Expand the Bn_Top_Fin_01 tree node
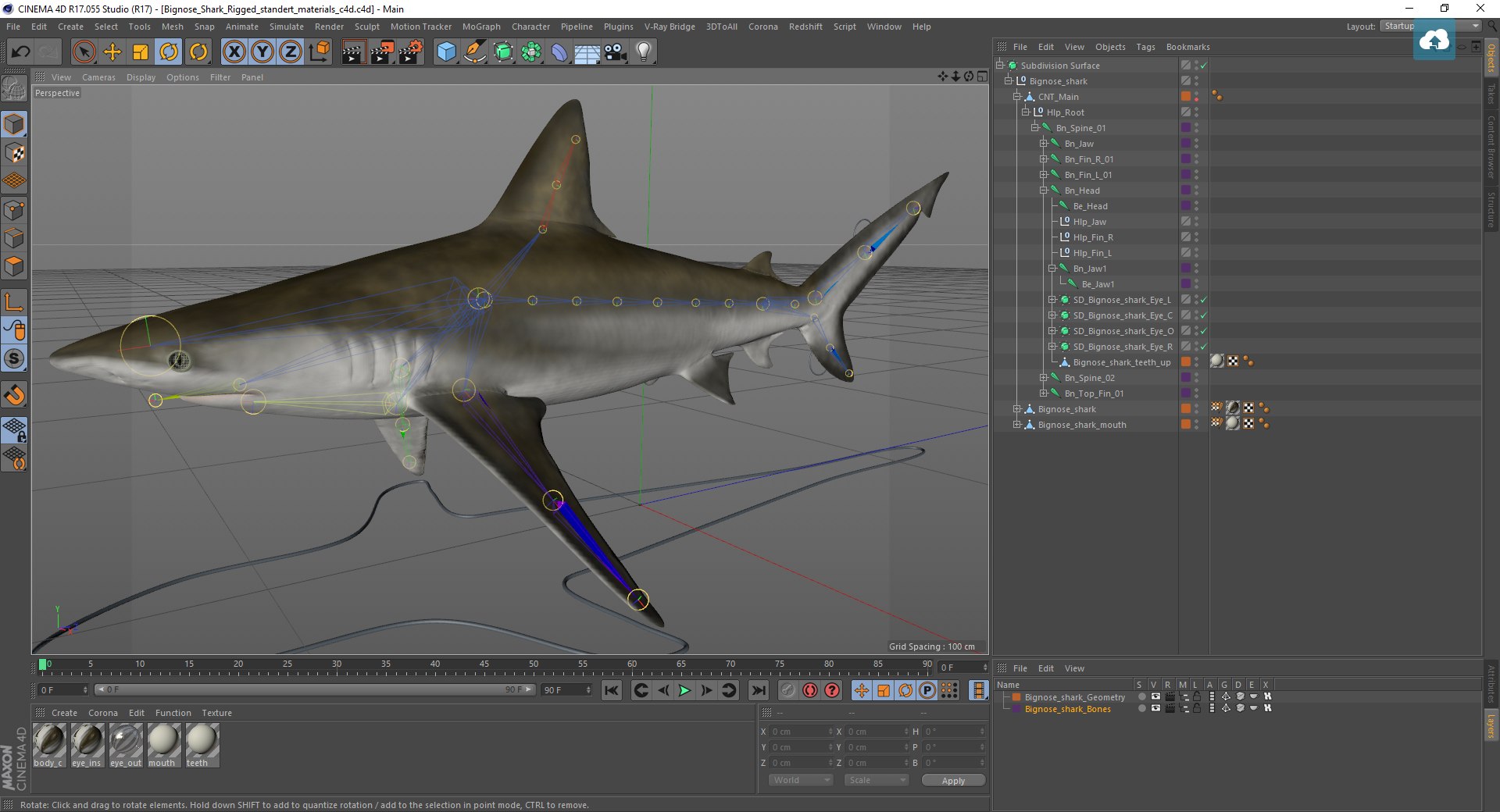Viewport: 1500px width, 812px height. [1044, 394]
